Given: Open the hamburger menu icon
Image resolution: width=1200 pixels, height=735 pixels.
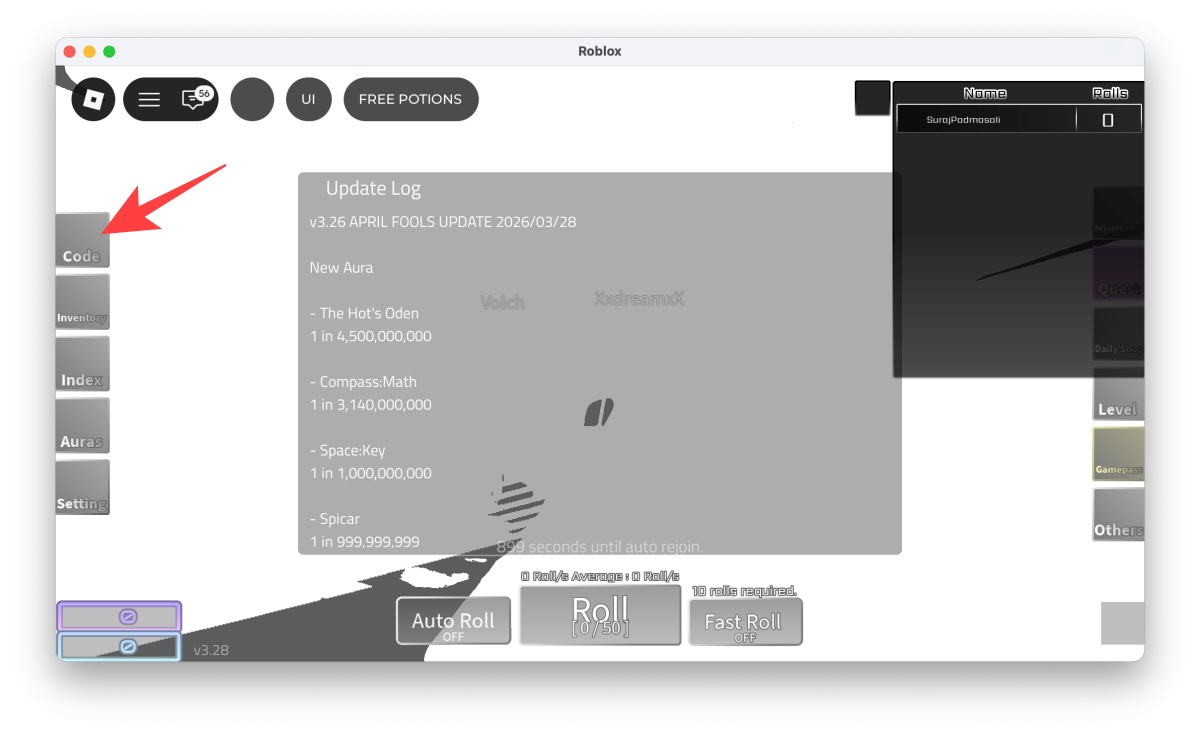Looking at the screenshot, I should pos(148,99).
